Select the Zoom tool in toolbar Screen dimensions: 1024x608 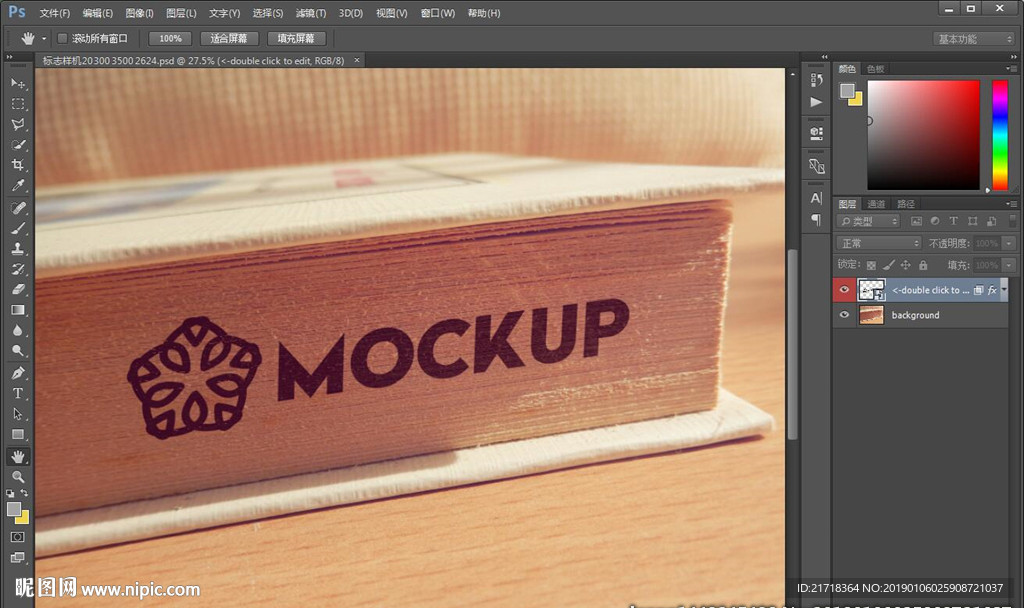pos(18,477)
